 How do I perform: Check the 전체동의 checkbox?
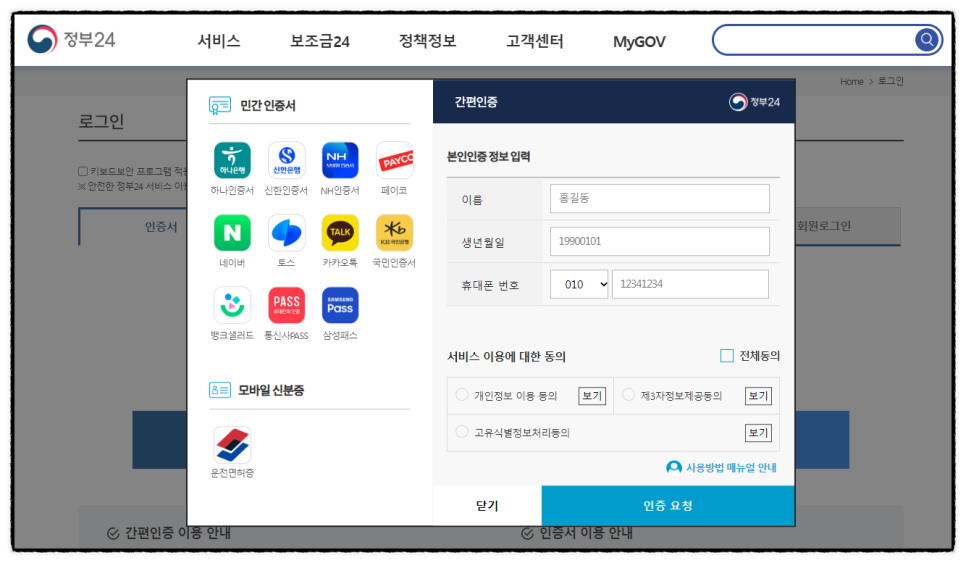(x=727, y=355)
